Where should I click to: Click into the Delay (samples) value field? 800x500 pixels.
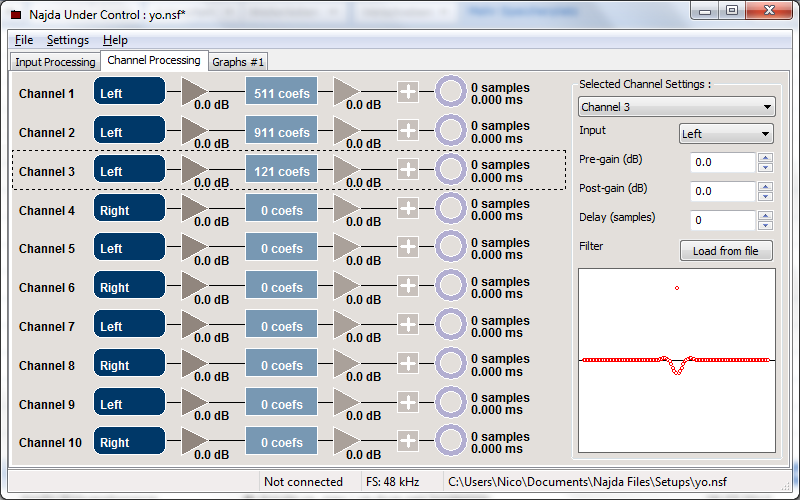722,220
